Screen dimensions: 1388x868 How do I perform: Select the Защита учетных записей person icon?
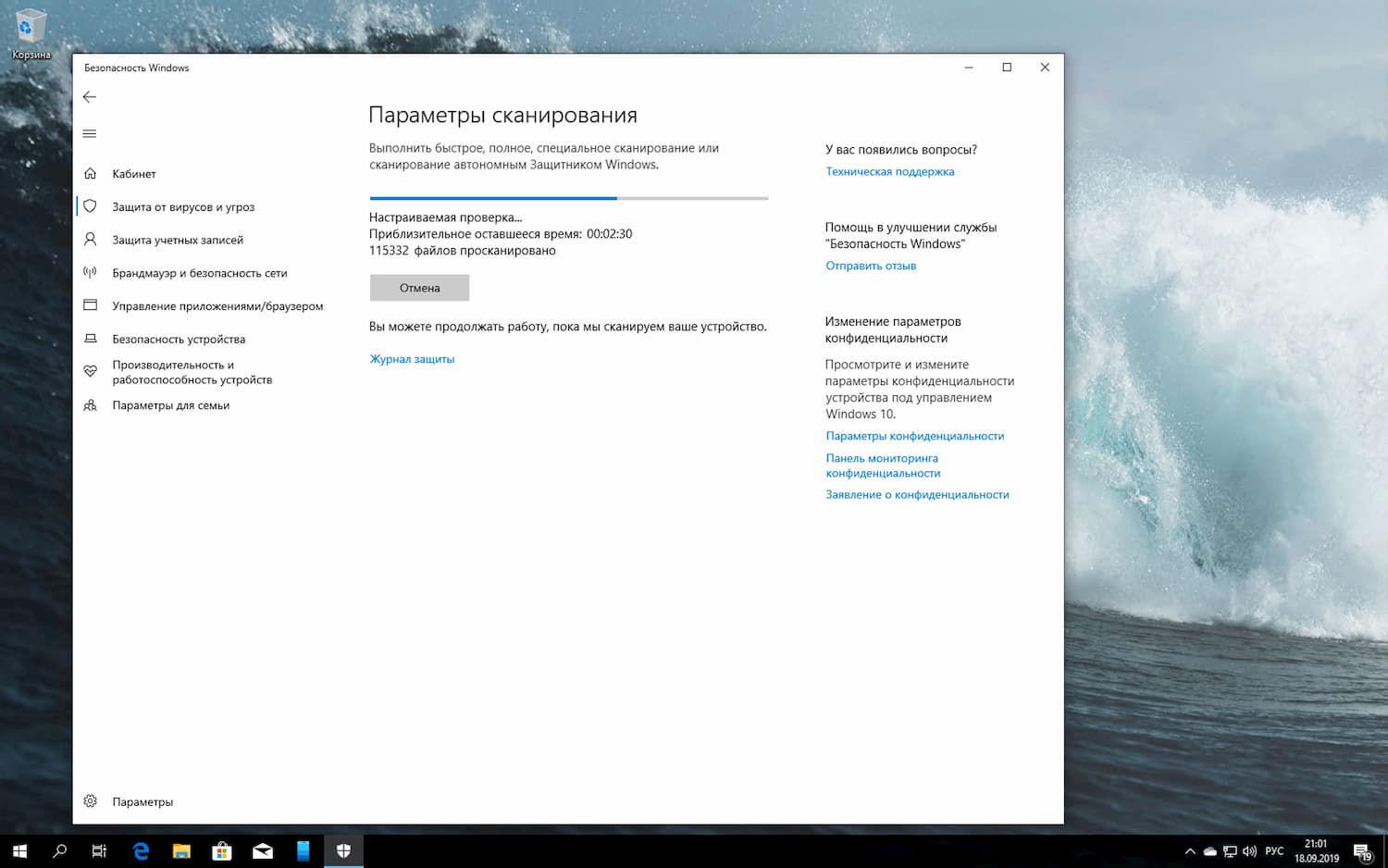pyautogui.click(x=90, y=239)
